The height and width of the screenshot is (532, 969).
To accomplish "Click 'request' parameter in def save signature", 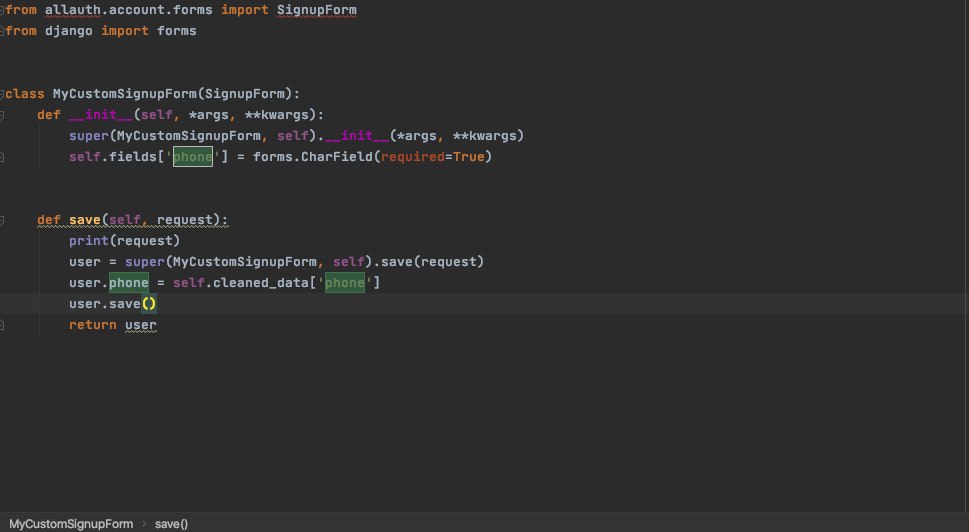I will click(x=184, y=220).
